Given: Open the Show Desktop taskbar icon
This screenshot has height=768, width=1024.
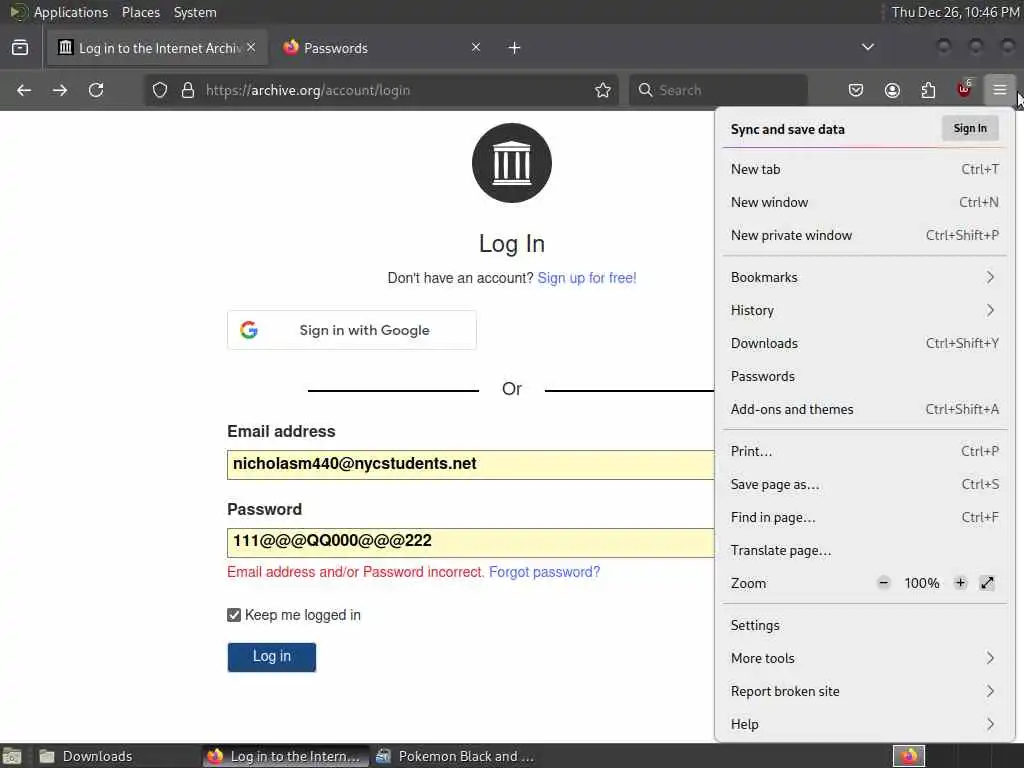Looking at the screenshot, I should pos(12,756).
